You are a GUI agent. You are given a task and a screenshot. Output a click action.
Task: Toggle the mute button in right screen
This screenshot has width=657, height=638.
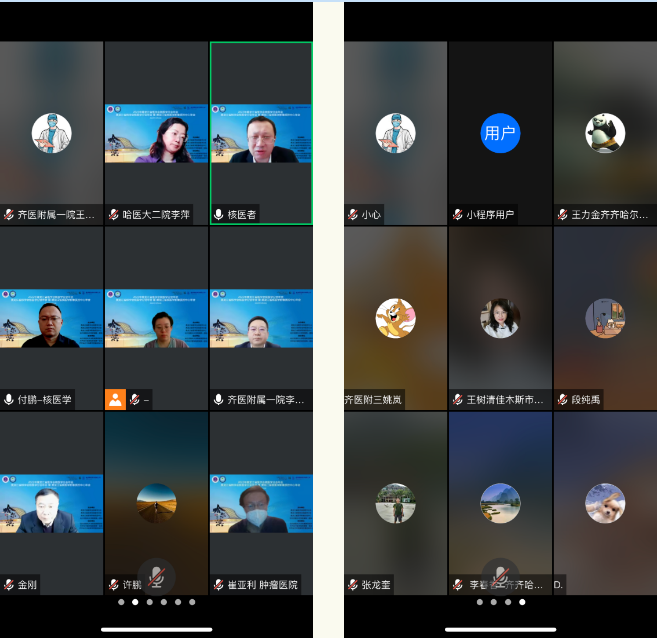pos(500,576)
